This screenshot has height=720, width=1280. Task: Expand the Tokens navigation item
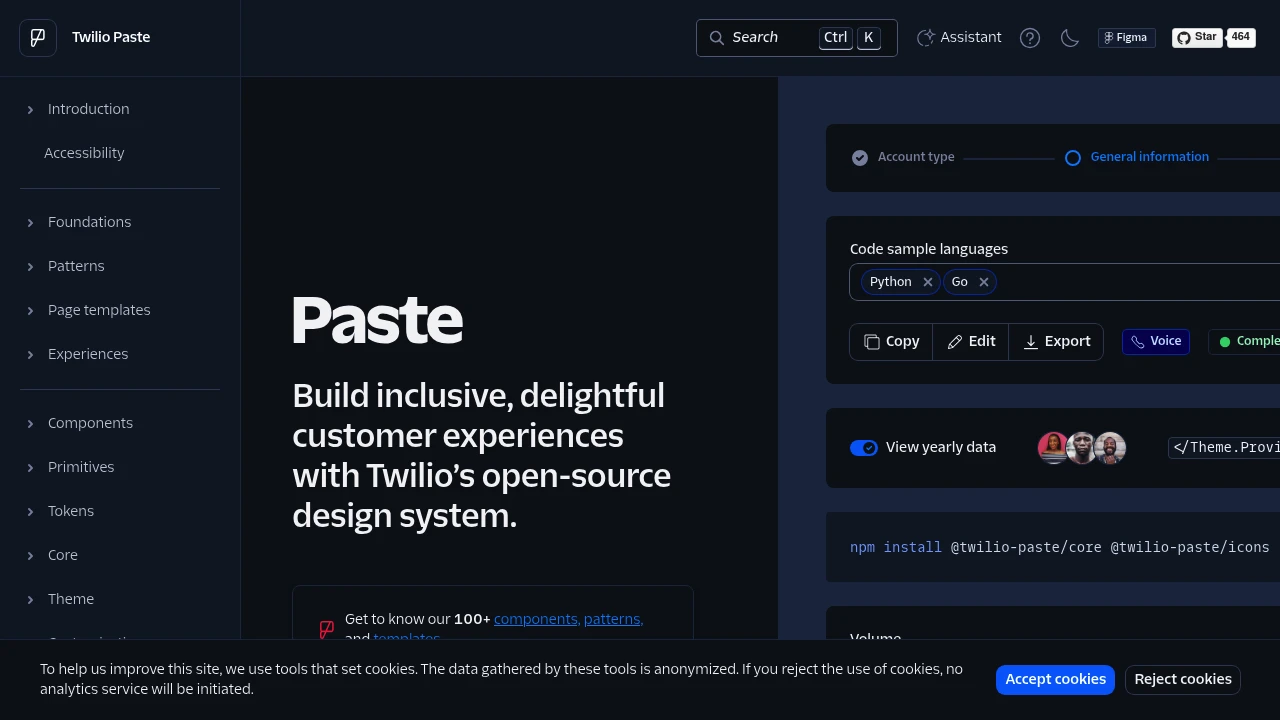point(71,511)
